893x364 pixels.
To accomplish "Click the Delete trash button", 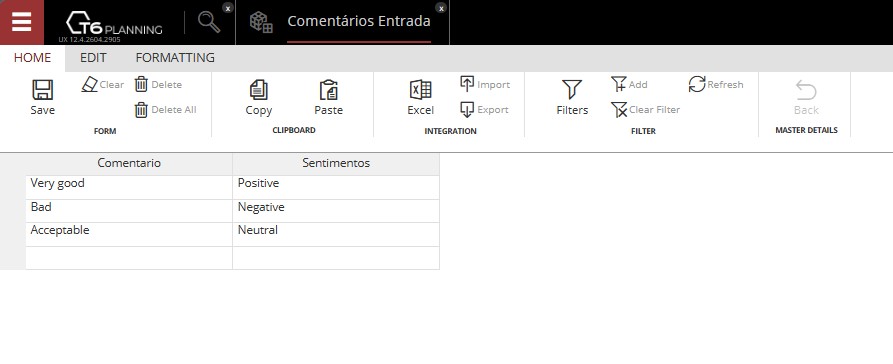I will [x=158, y=84].
